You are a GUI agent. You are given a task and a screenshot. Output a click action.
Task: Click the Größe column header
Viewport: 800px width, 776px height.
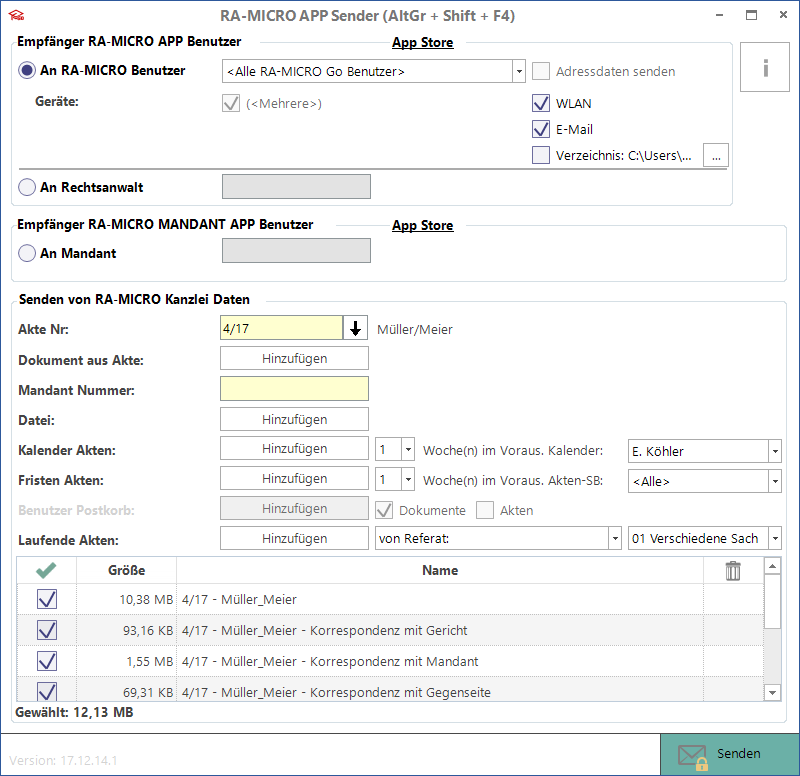pyautogui.click(x=127, y=570)
